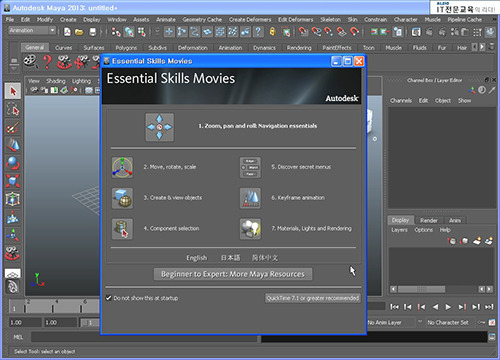This screenshot has height=360, width=500.
Task: Click Beginner to Expert: More Maya Resources
Action: point(233,274)
